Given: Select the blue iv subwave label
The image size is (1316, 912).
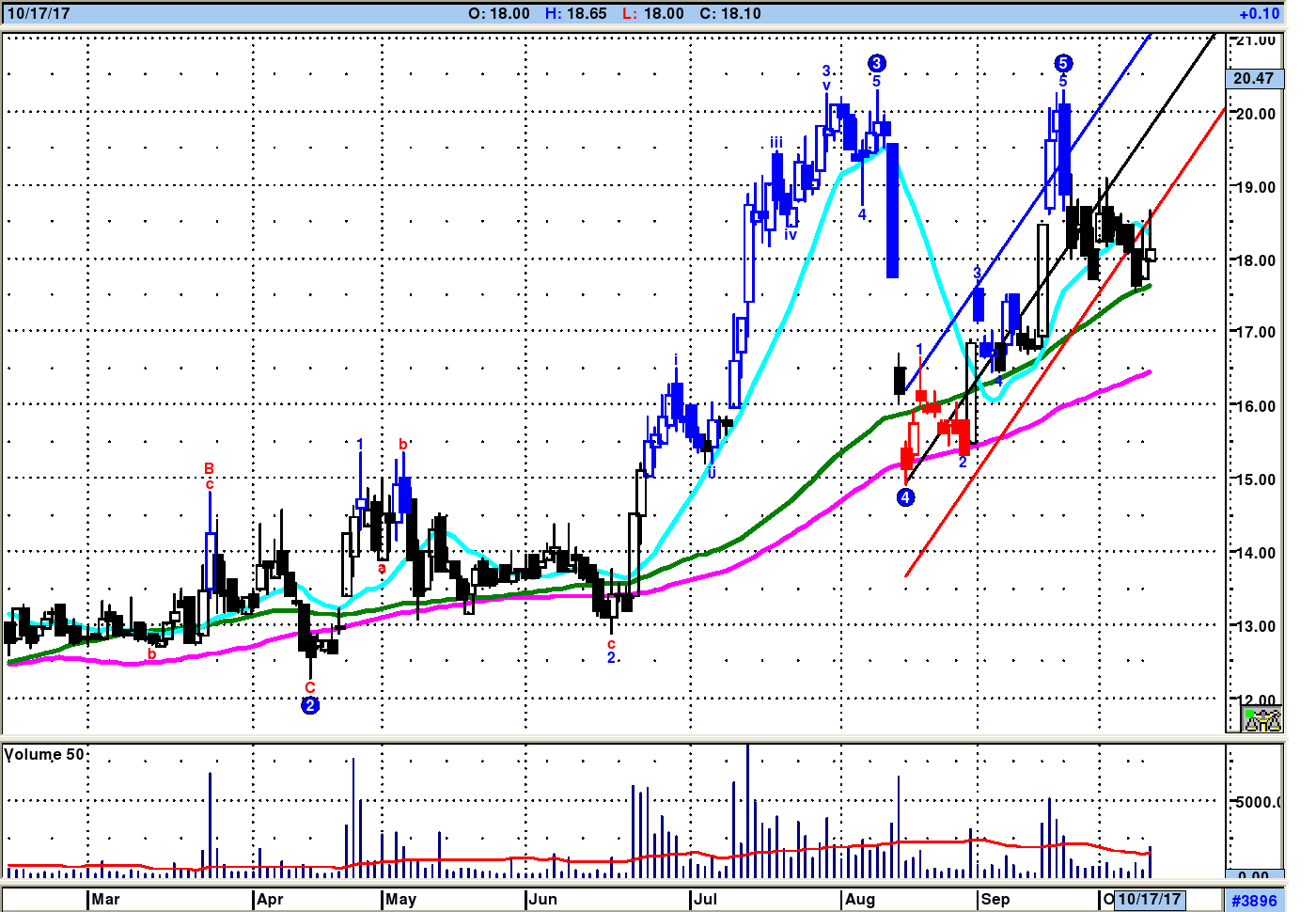Looking at the screenshot, I should click(x=791, y=235).
